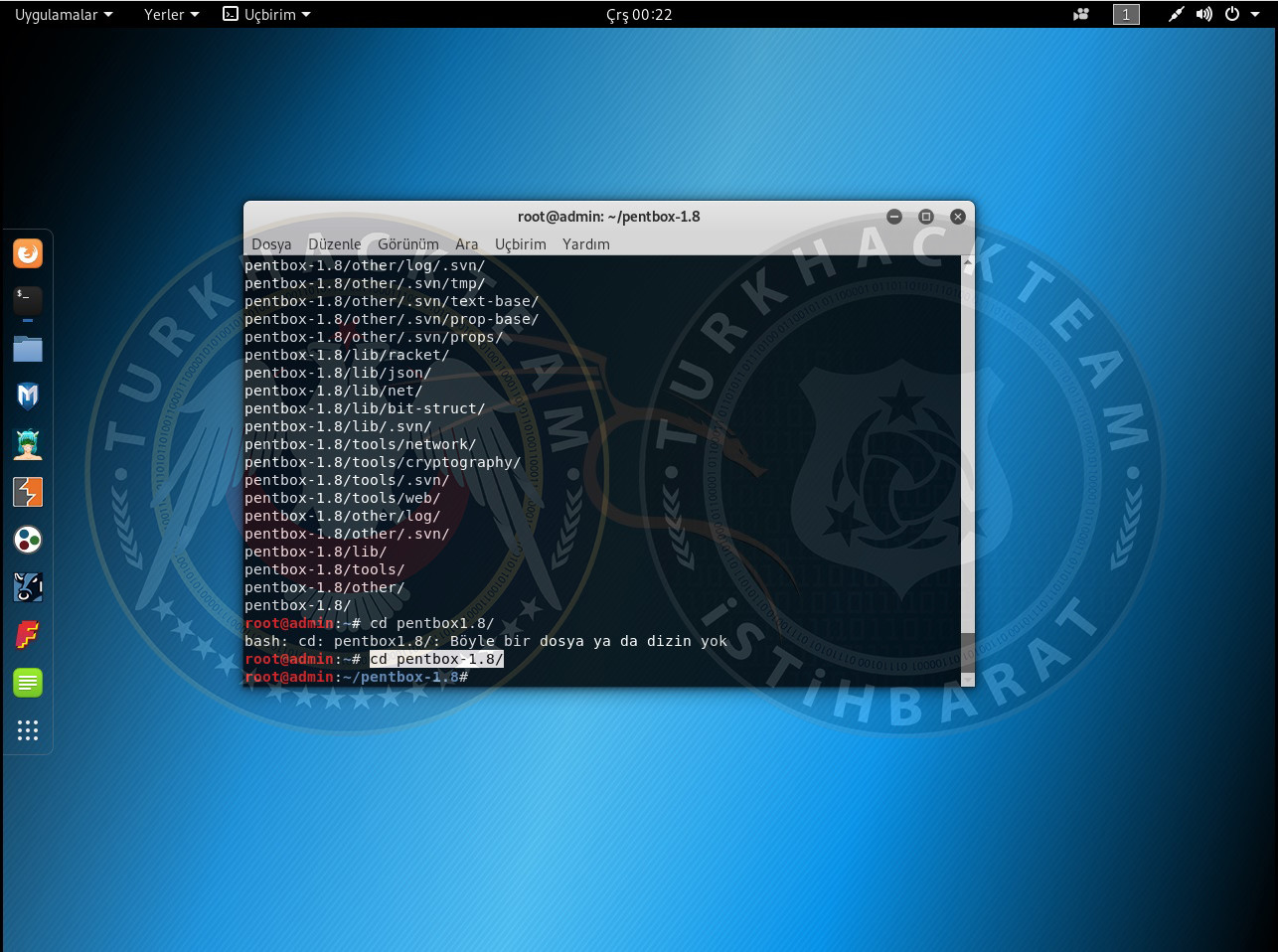Click the line pentbox-1.8/lib/net/
1278x952 pixels.
point(334,391)
